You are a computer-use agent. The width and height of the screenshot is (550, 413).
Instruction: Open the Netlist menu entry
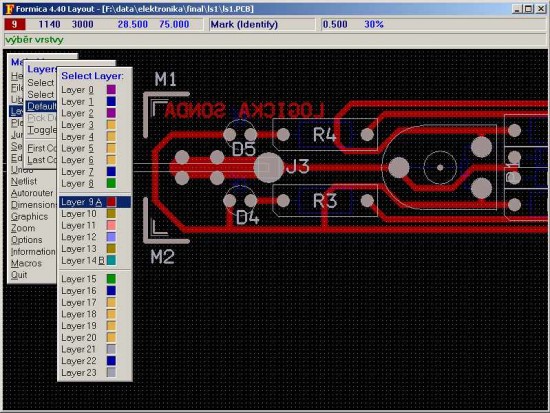[x=24, y=181]
